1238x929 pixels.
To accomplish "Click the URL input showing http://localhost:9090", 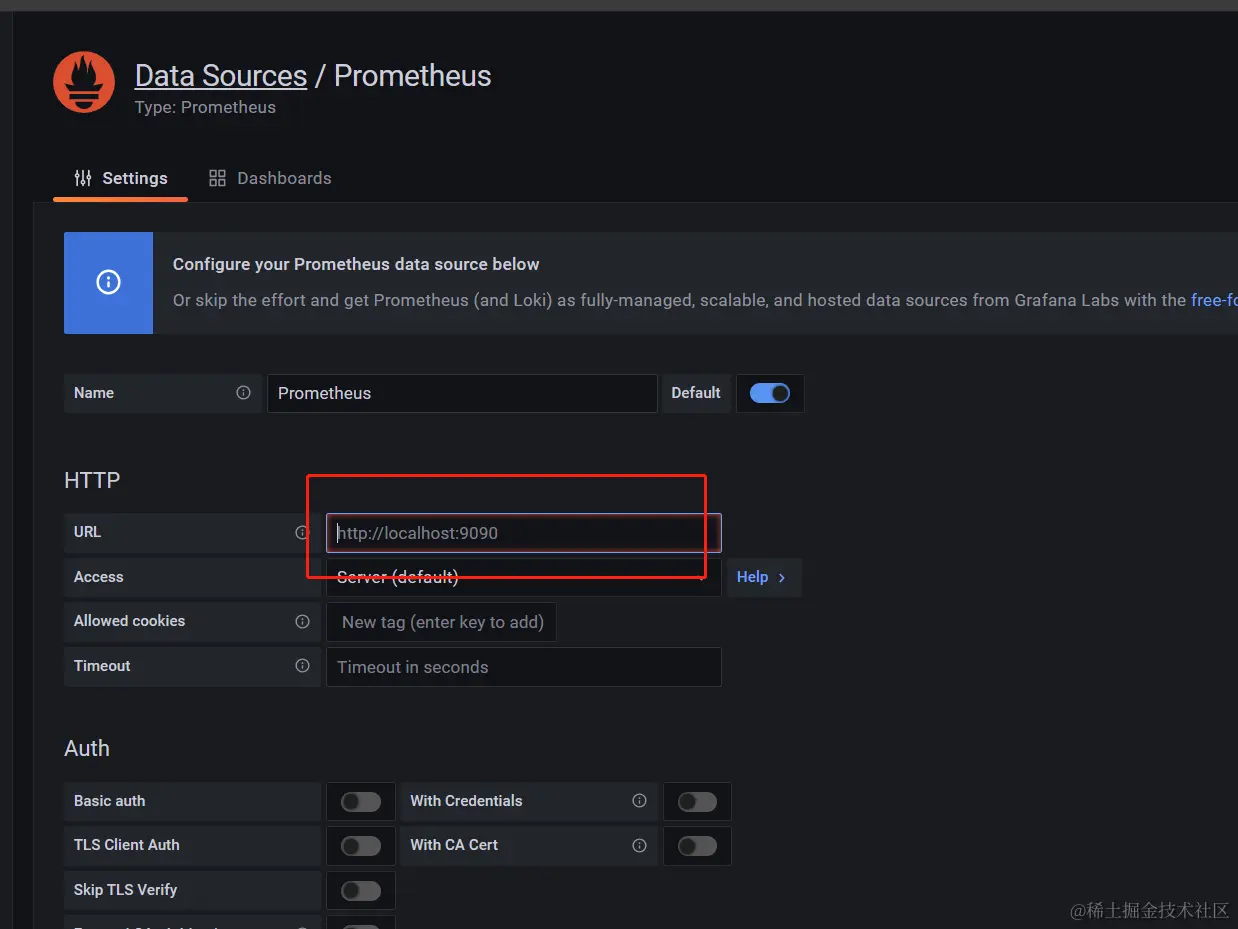I will [x=520, y=533].
